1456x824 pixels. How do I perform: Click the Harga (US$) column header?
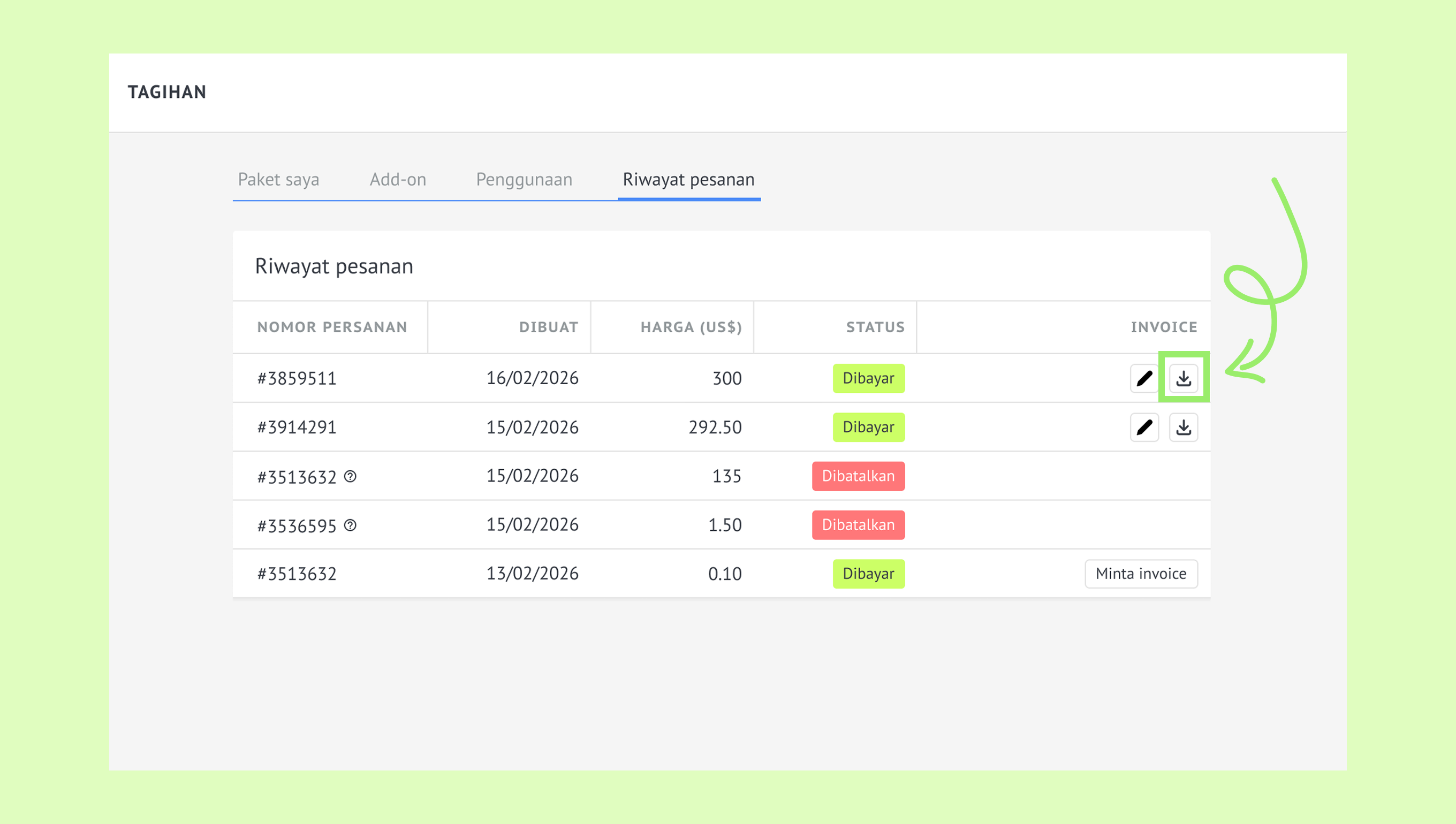[691, 327]
